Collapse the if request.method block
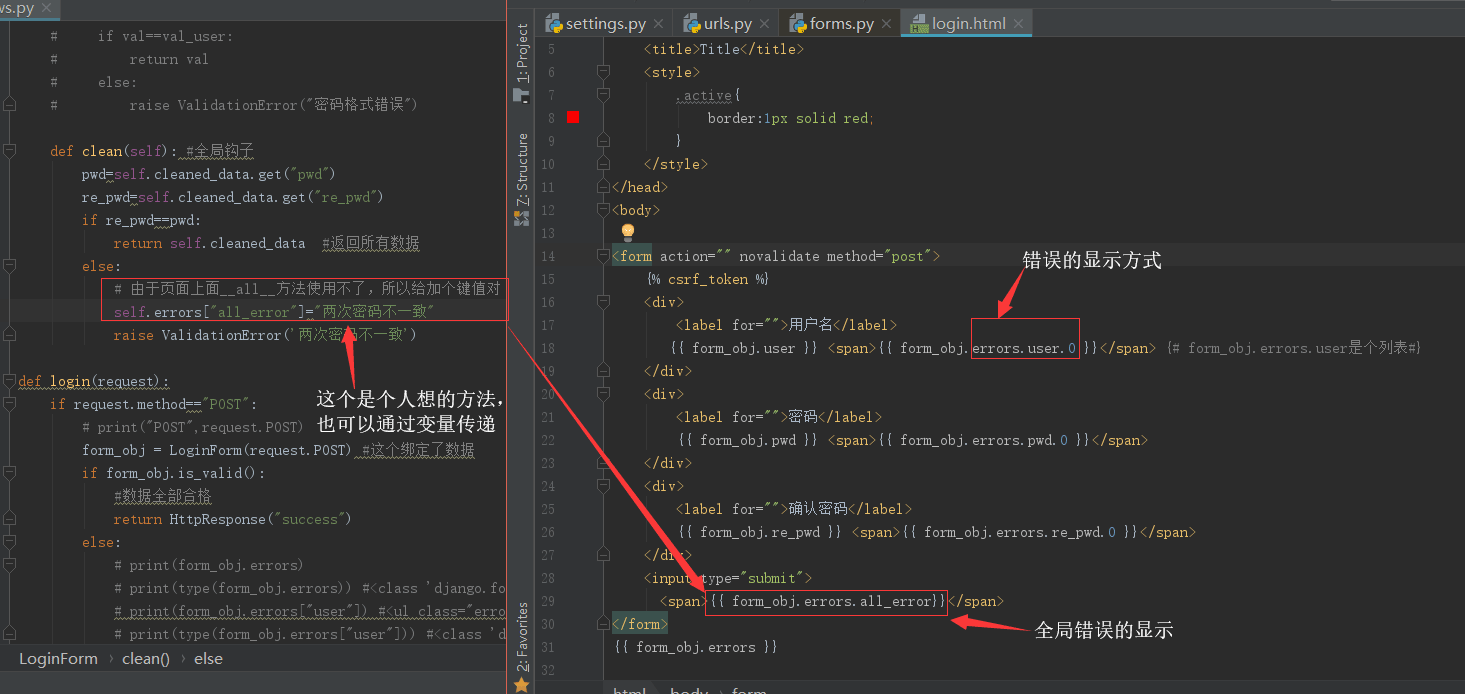 click(x=9, y=404)
